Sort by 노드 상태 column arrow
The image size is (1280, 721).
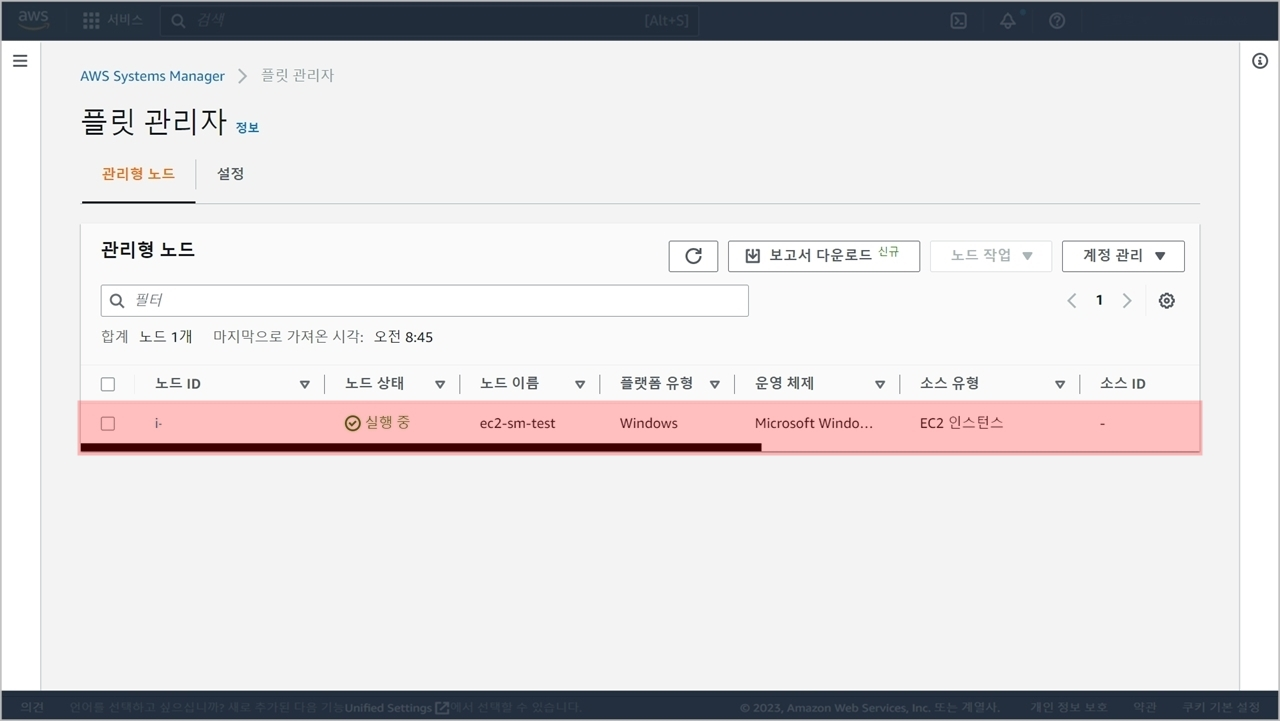pyautogui.click(x=440, y=384)
